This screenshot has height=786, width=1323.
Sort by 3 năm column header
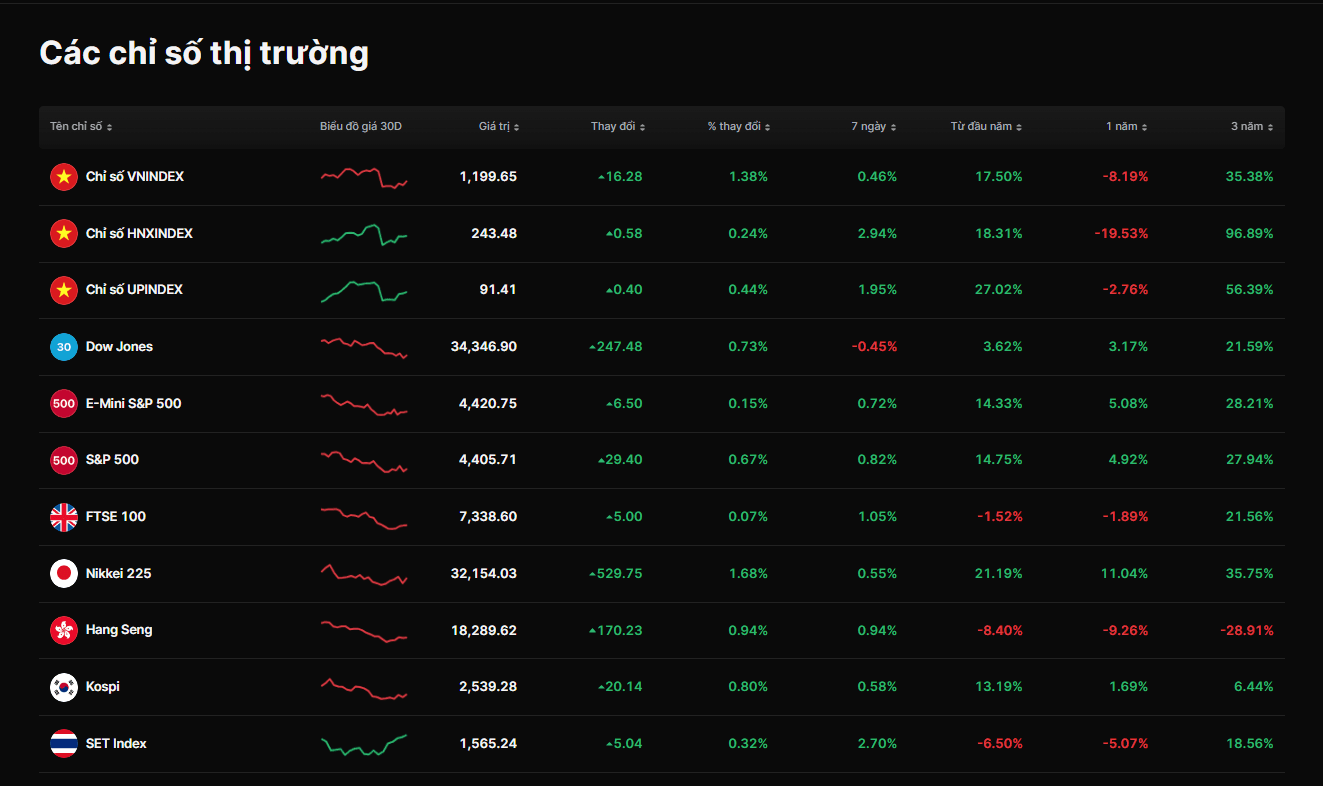point(1251,127)
